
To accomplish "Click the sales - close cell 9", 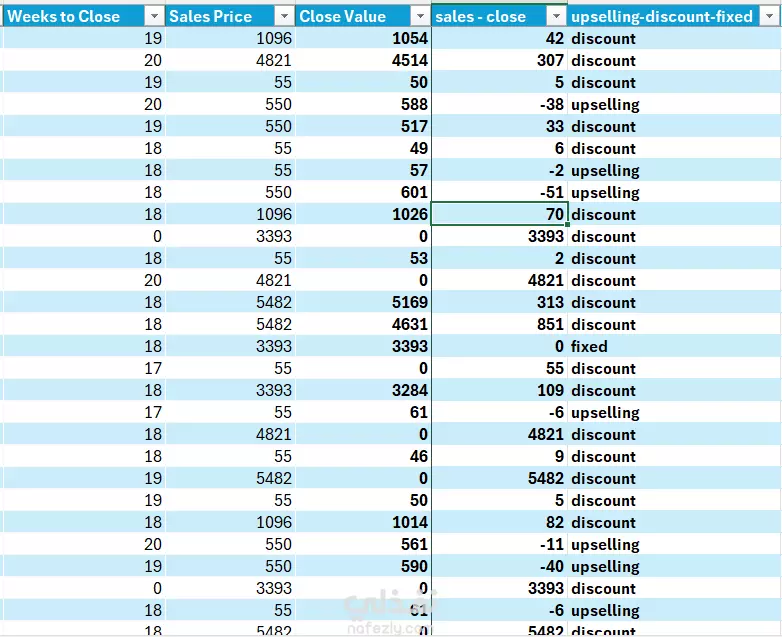I will coord(499,456).
